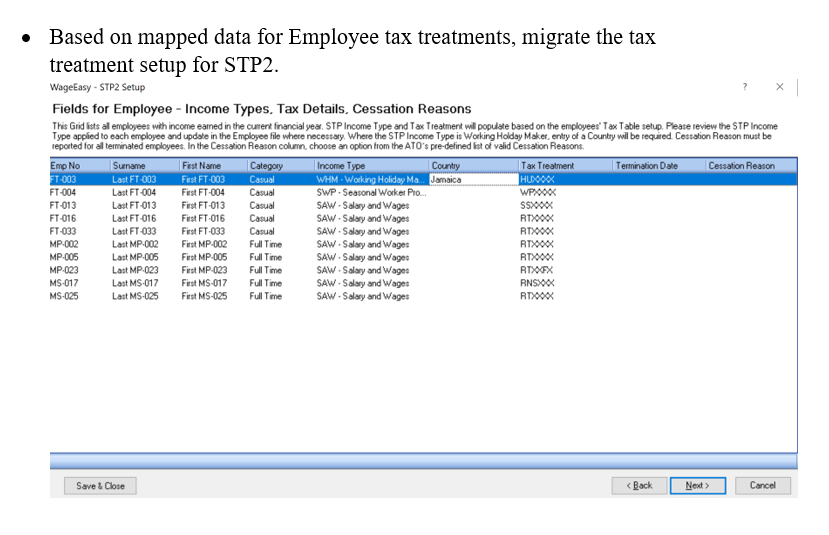Edit the Country field containing Jamaica
The height and width of the screenshot is (535, 829).
[474, 180]
